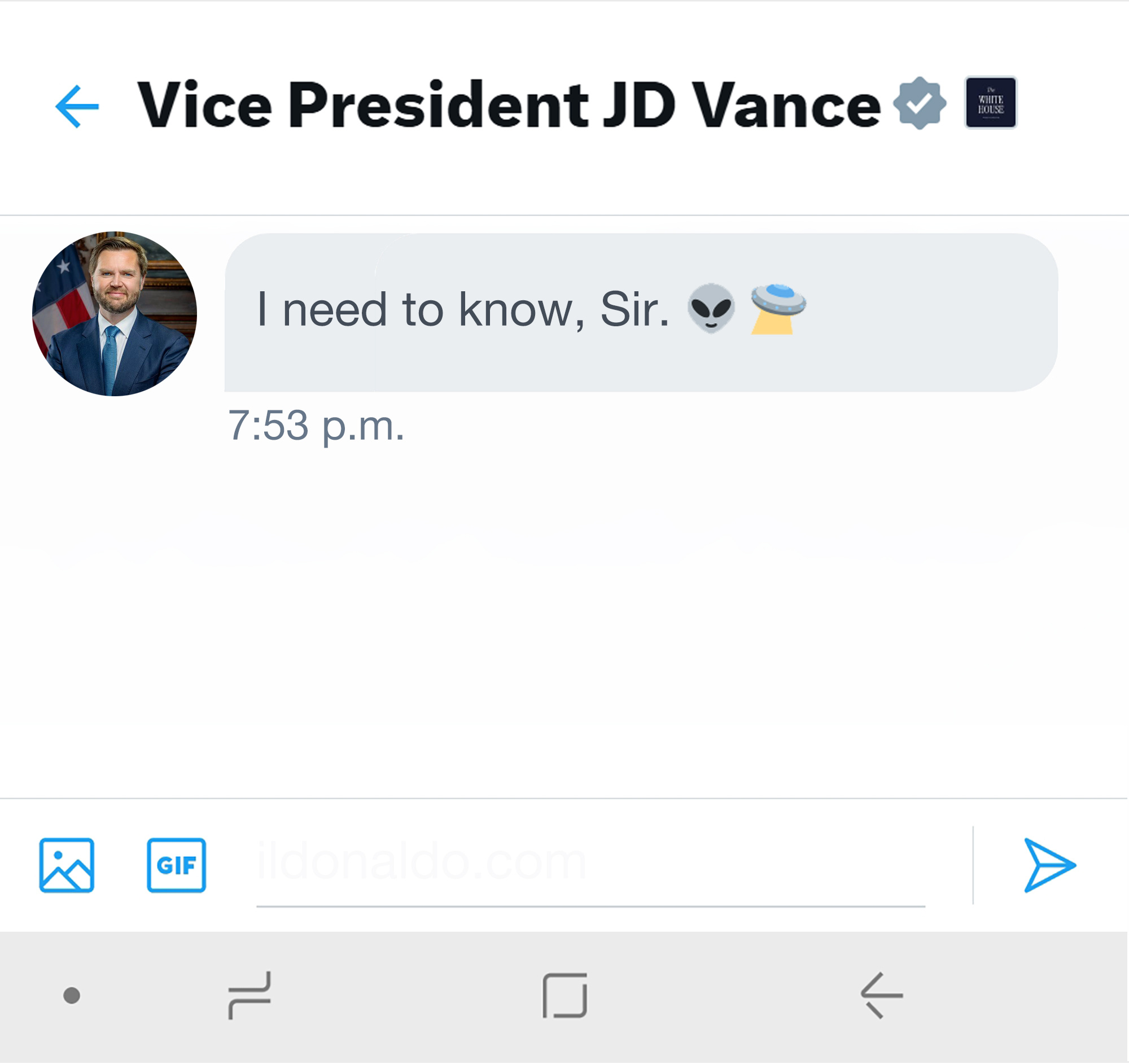Tap the small dot in the navigation bar

coord(72,996)
